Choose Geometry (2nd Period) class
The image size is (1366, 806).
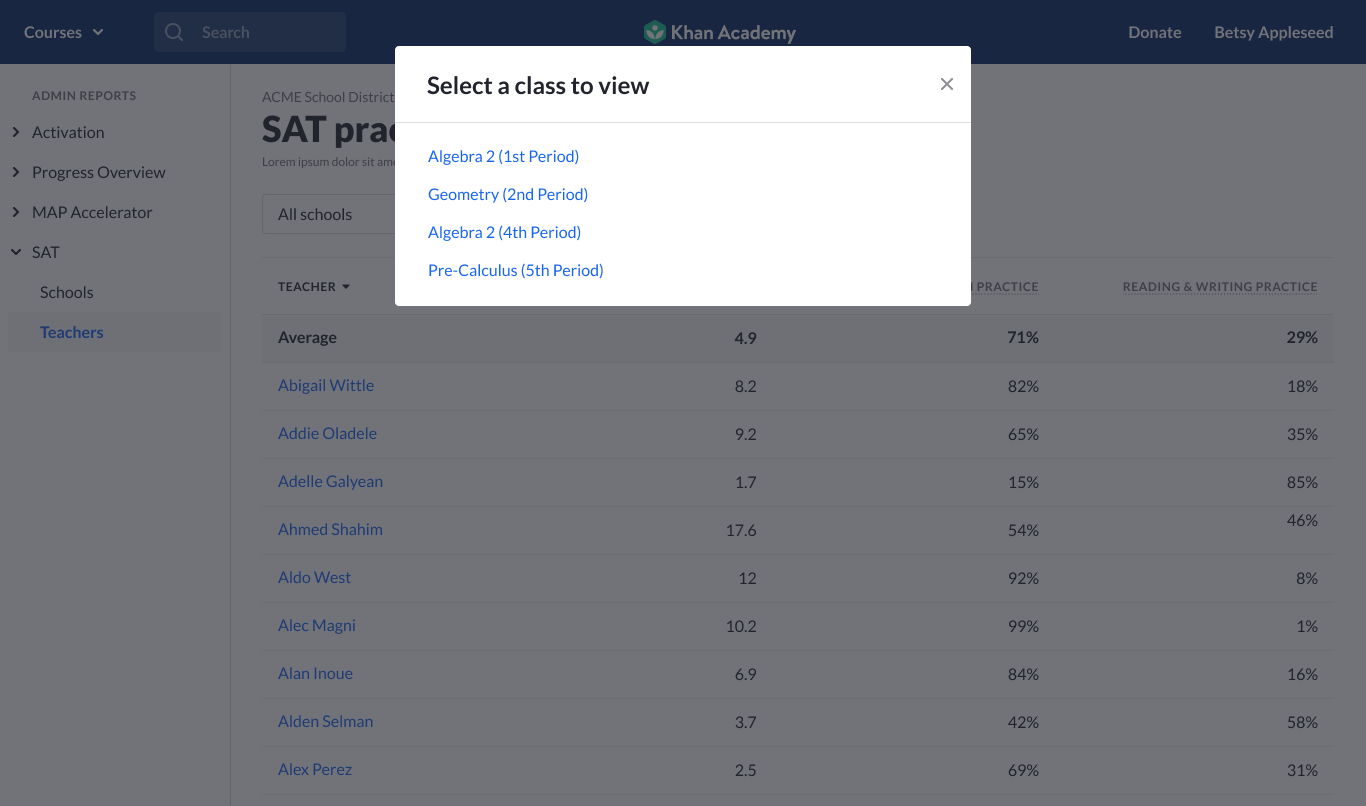(x=507, y=194)
